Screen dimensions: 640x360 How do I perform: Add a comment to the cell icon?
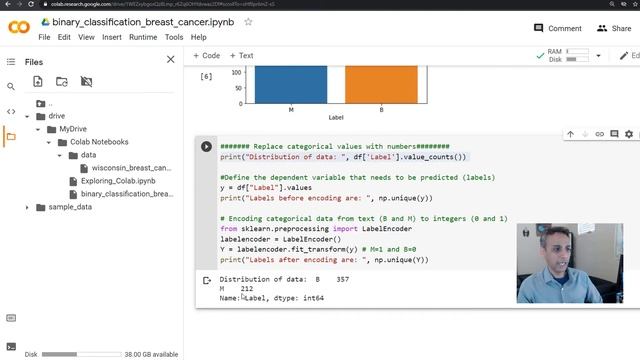614,134
